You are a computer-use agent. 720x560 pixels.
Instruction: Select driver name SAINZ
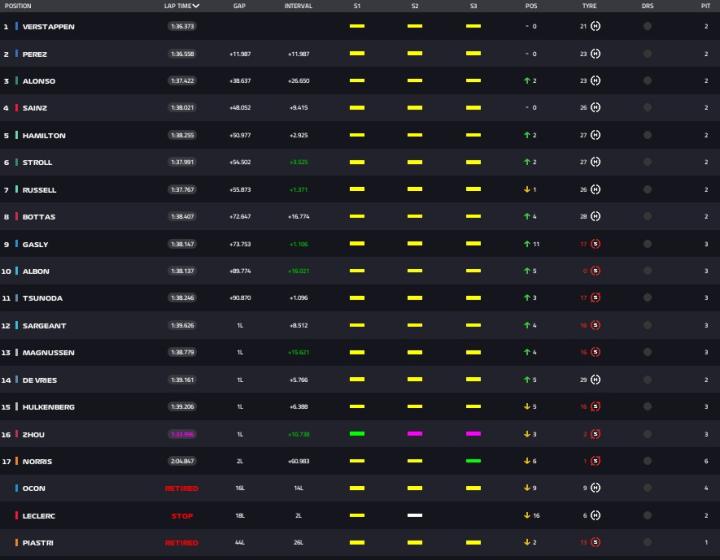click(35, 108)
